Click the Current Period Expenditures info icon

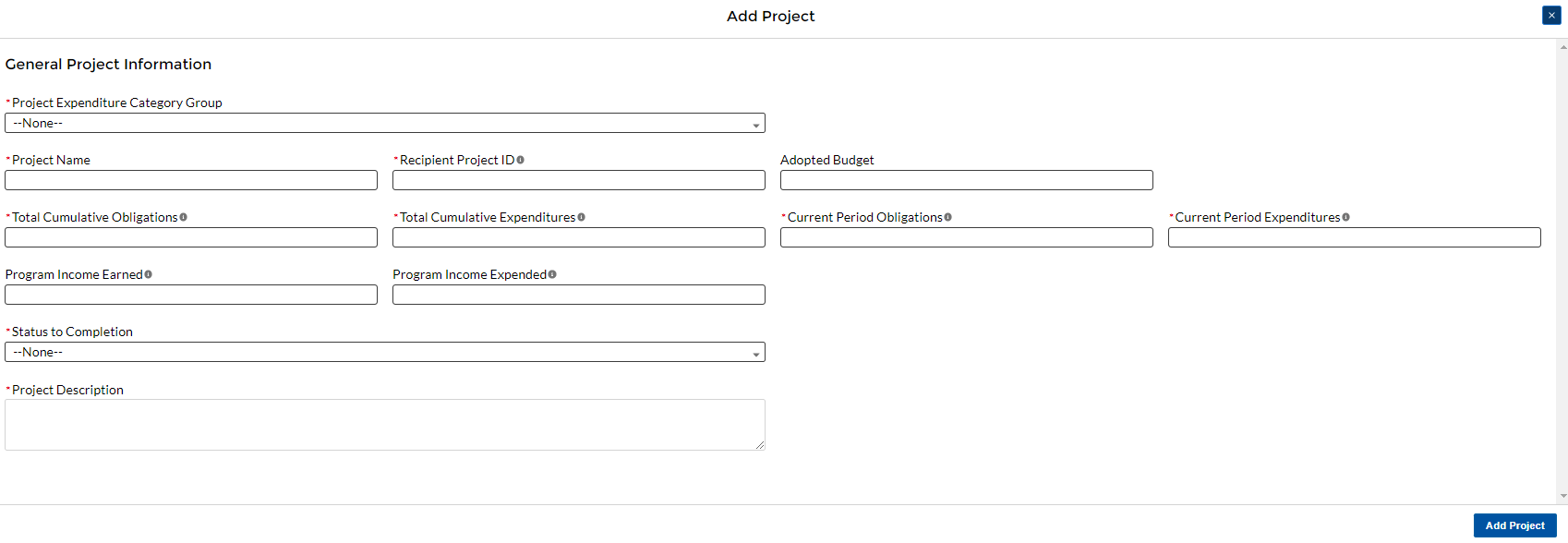tap(1346, 218)
